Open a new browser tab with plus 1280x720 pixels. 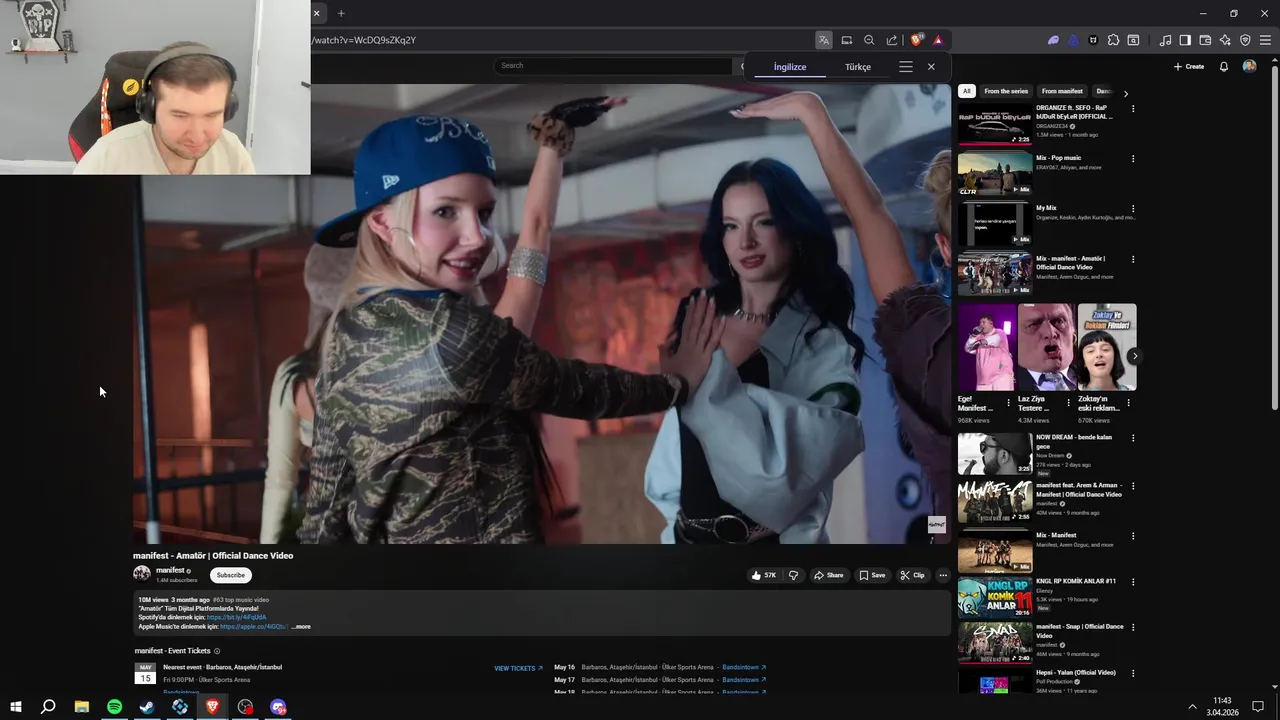[x=341, y=13]
